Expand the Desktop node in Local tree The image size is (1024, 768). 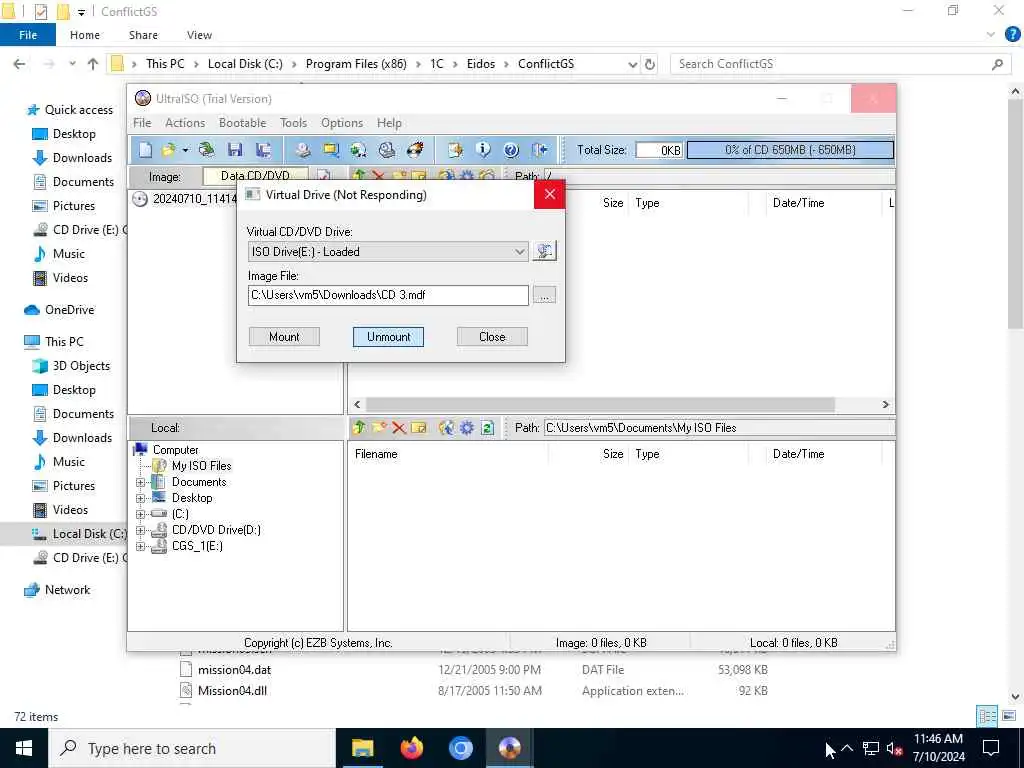[x=140, y=498]
